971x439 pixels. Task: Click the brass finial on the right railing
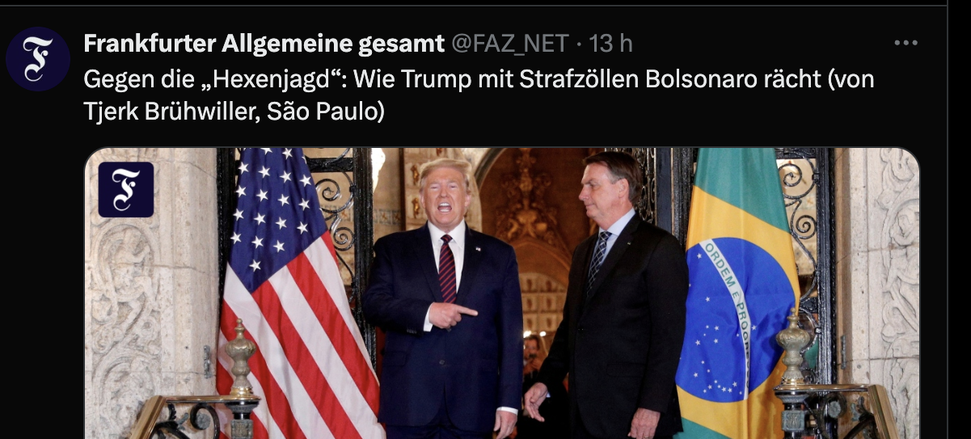[793, 348]
